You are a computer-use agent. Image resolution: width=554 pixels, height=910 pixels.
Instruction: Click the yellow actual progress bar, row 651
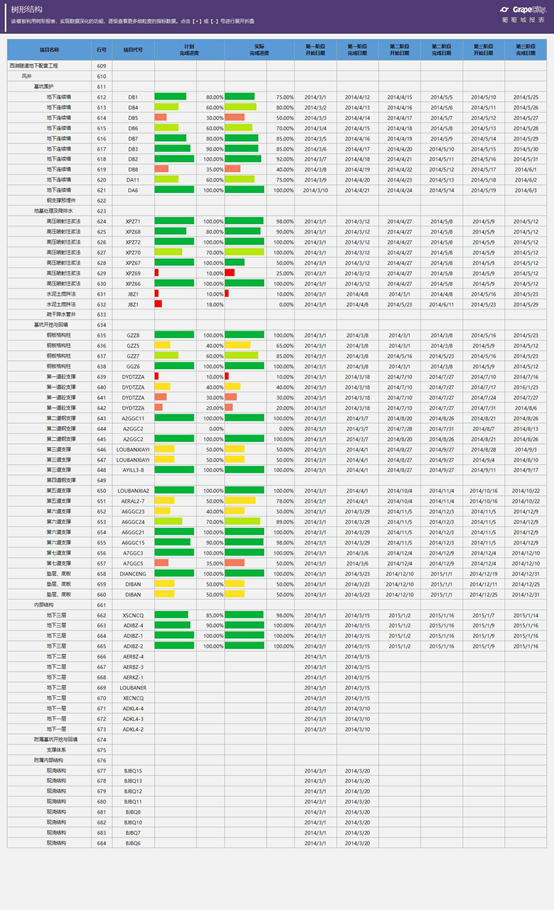tap(240, 501)
